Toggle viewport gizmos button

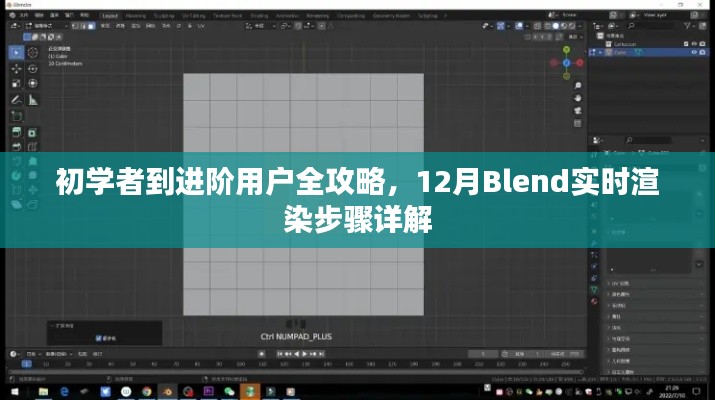[x=501, y=26]
